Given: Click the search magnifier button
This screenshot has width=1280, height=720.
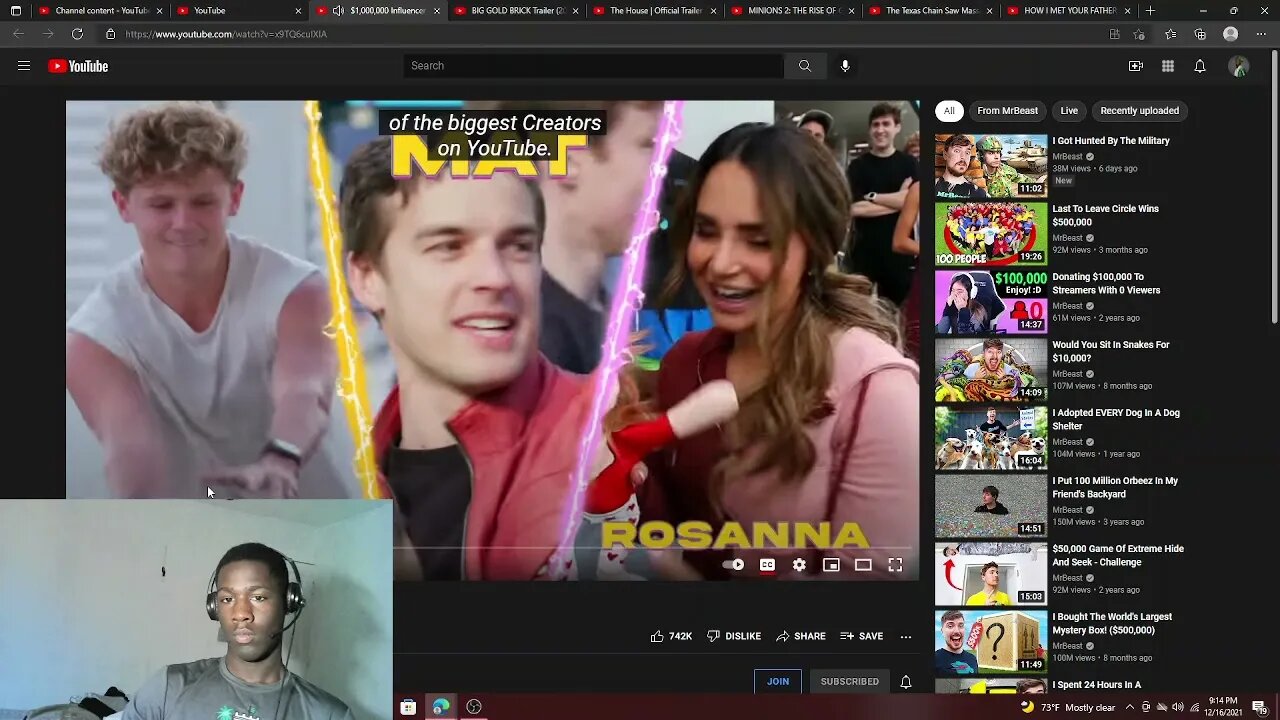Looking at the screenshot, I should pyautogui.click(x=805, y=66).
